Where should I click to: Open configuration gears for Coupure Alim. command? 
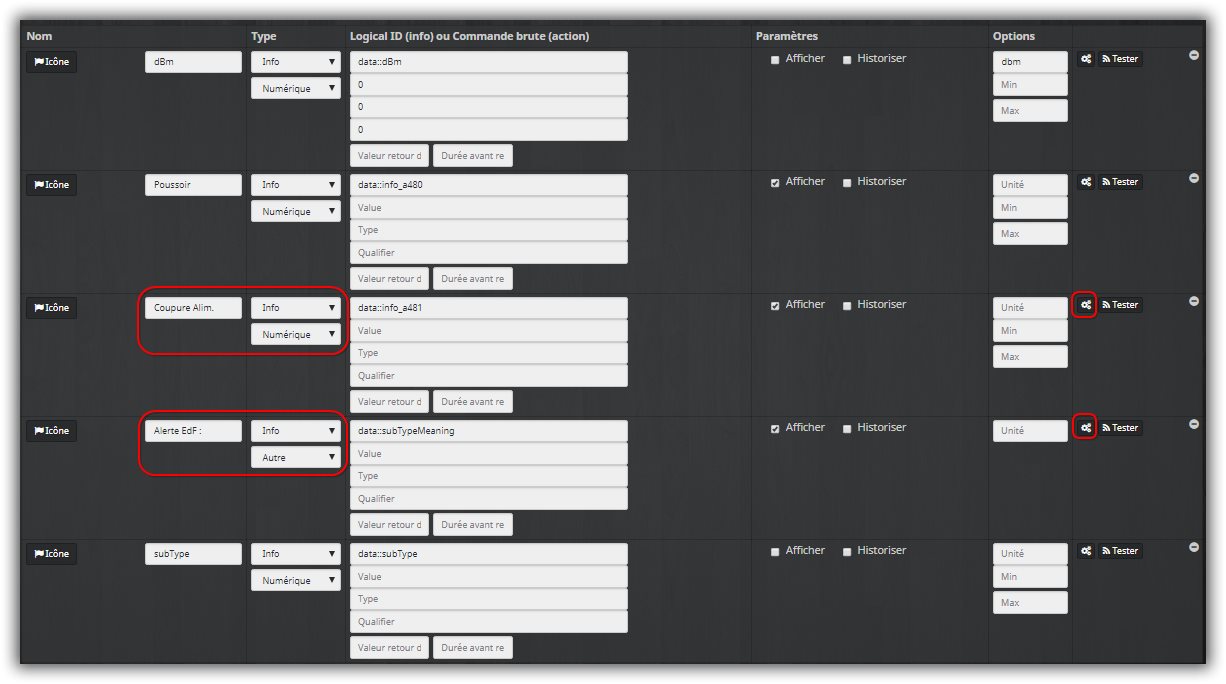tap(1085, 305)
